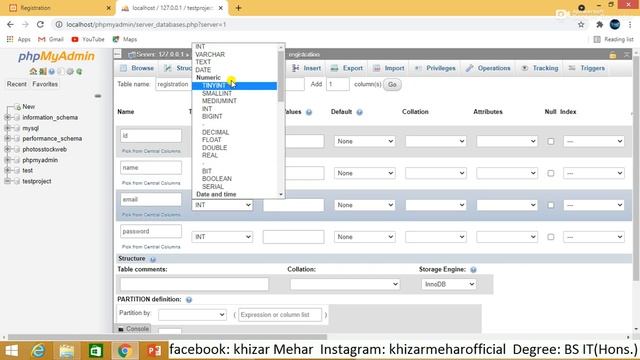The image size is (640, 360).
Task: Open the Maps bookmark
Action: click(125, 39)
